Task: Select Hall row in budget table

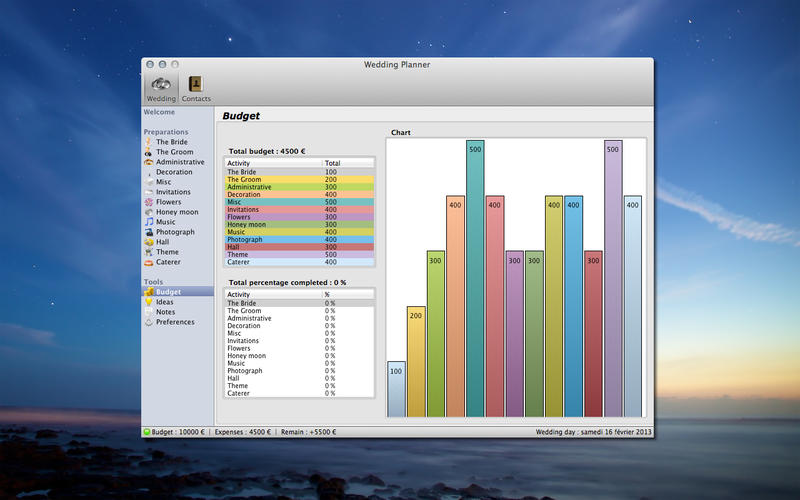Action: click(x=299, y=247)
